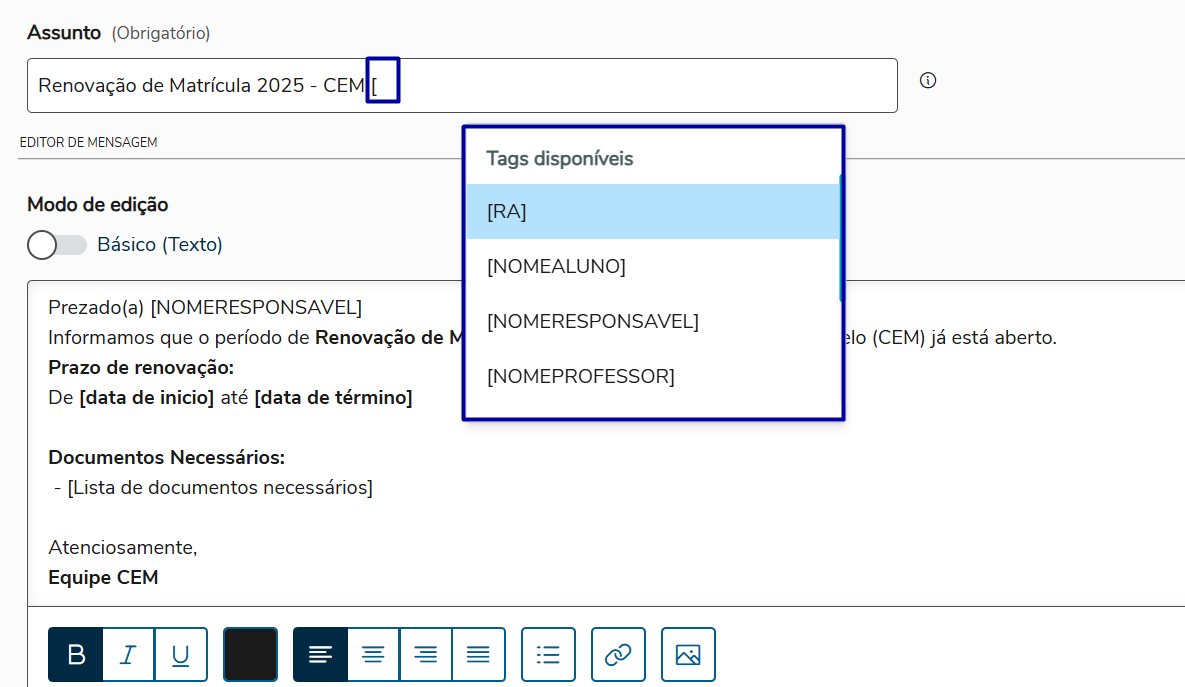Screen dimensions: 1185x687
Task: Click the 'Equipe CEM' signature line
Action: [103, 578]
